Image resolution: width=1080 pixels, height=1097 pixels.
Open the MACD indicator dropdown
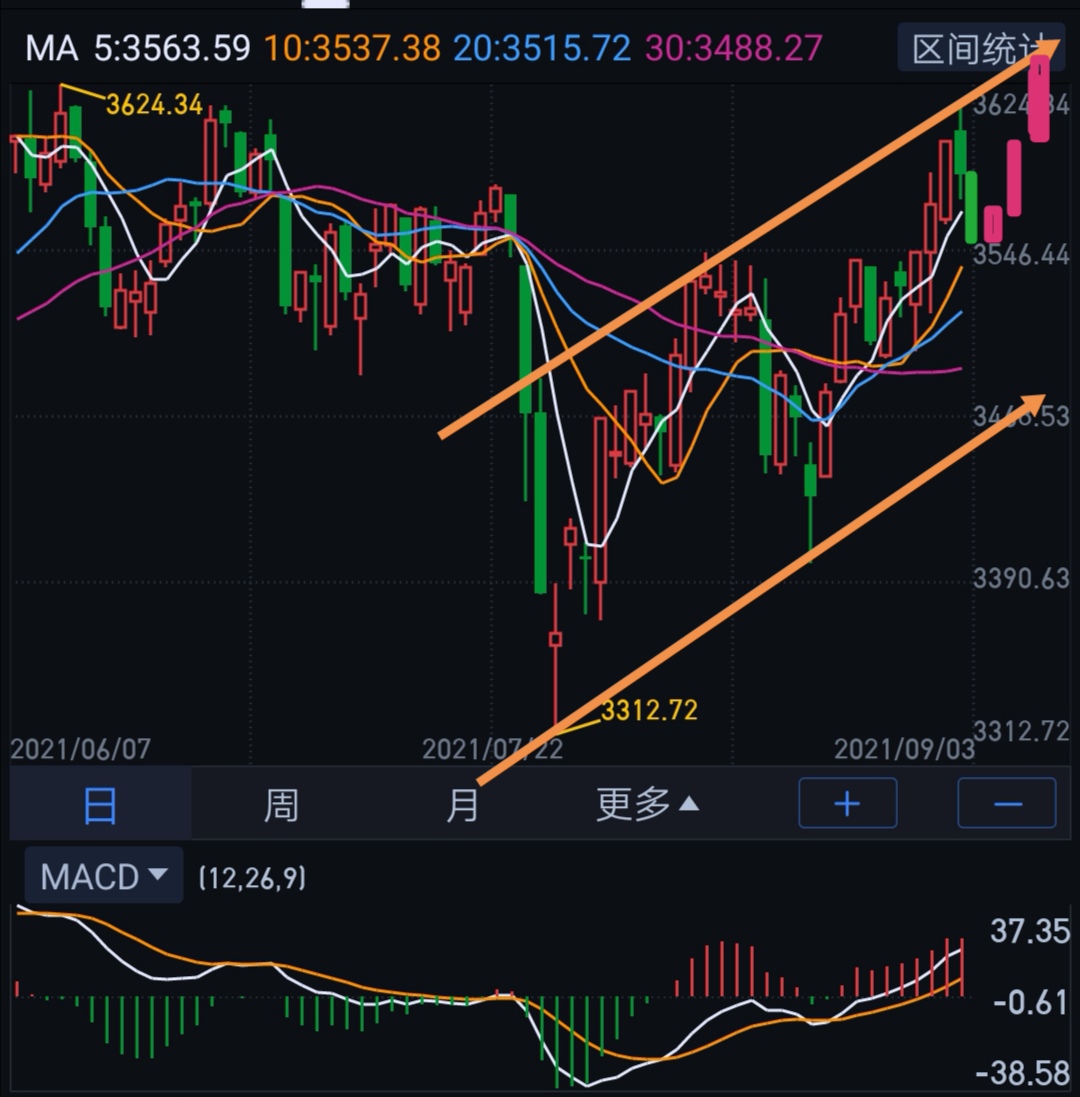coord(104,876)
